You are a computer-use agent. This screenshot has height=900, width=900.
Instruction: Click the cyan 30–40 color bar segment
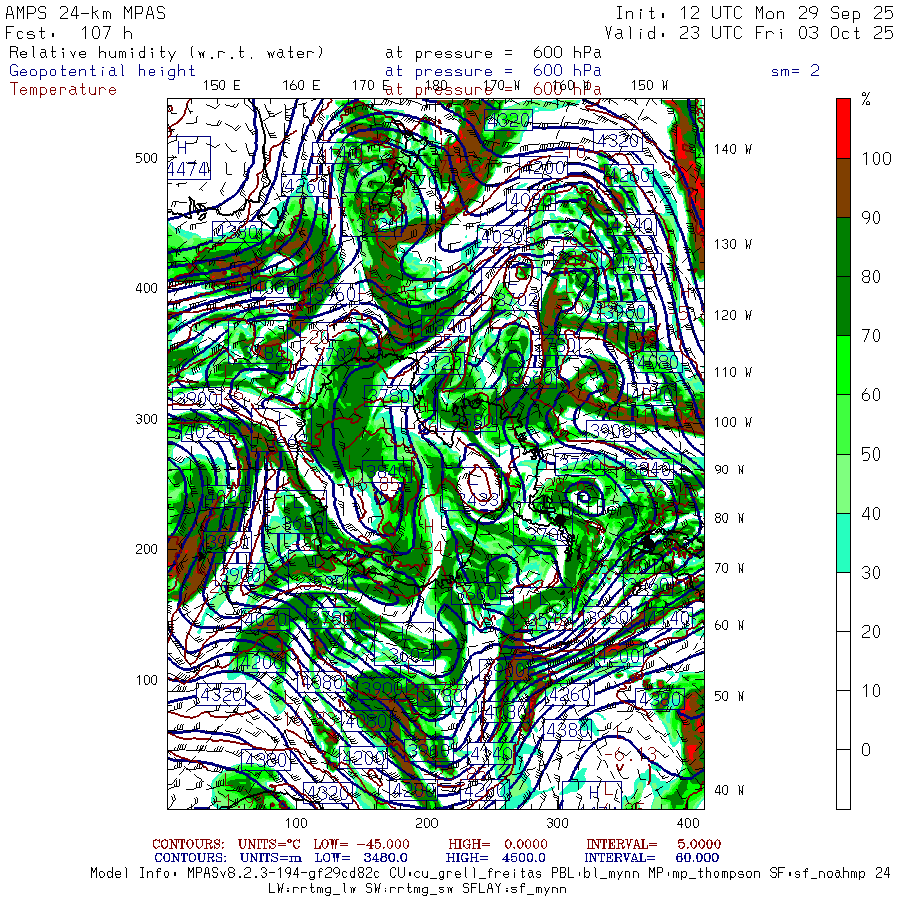pos(843,543)
